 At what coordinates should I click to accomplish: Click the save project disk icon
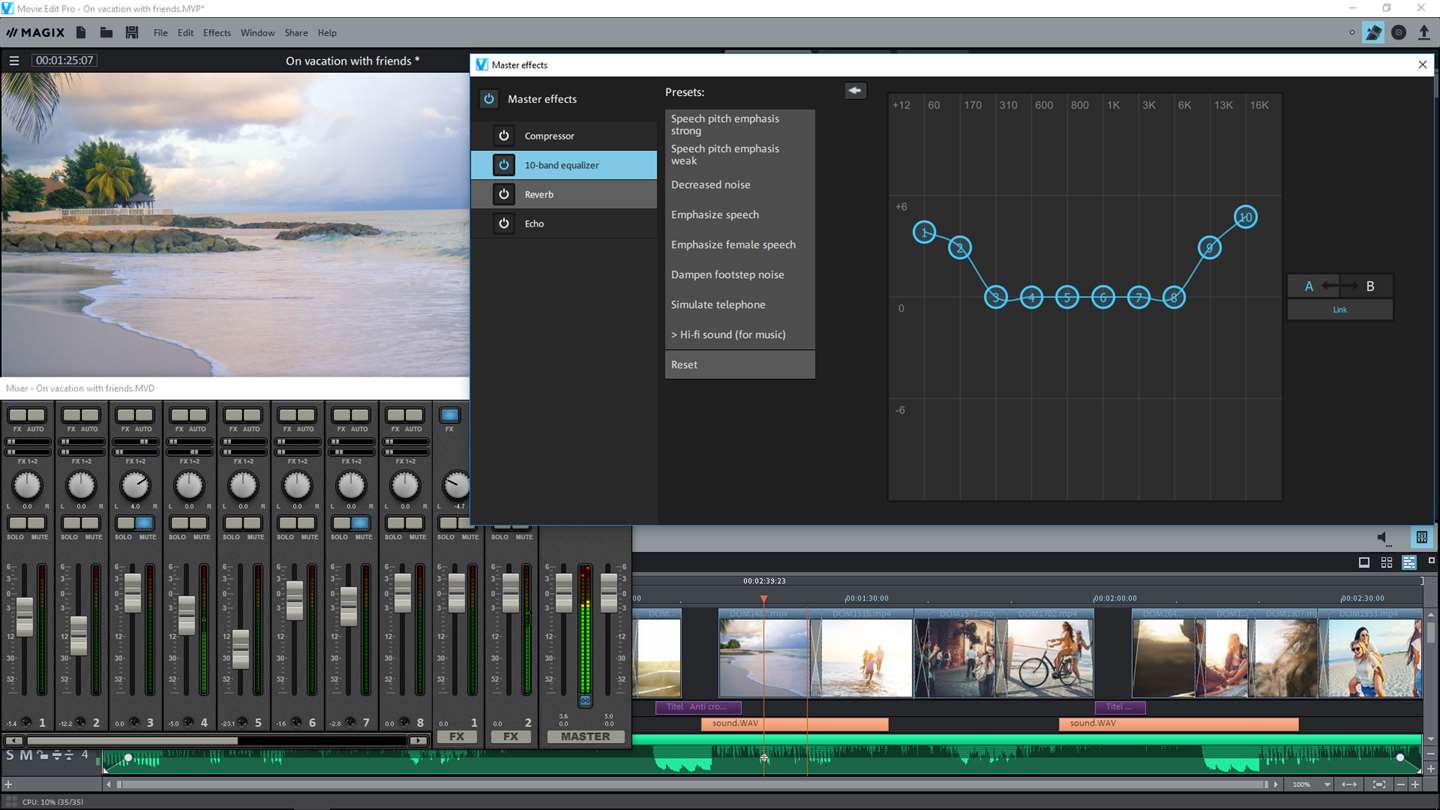[131, 33]
